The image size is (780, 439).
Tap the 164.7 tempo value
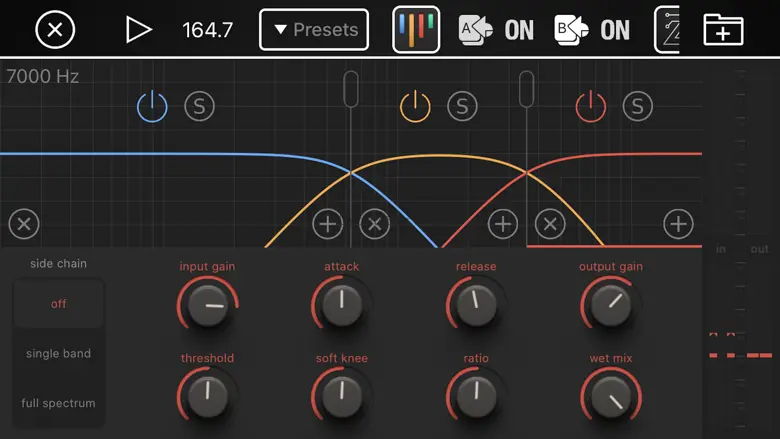[207, 30]
